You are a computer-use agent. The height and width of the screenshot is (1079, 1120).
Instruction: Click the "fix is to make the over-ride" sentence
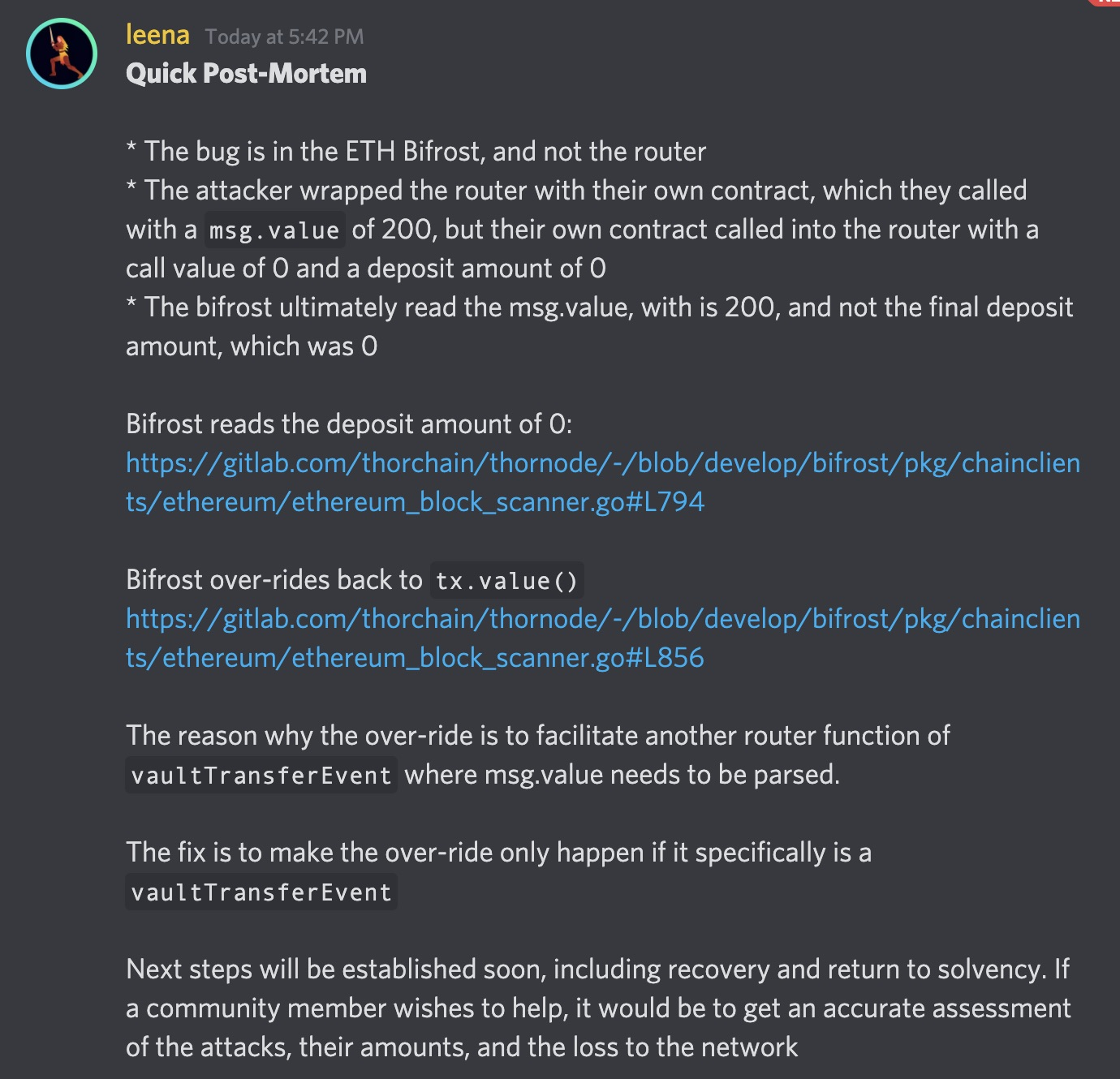(499, 853)
